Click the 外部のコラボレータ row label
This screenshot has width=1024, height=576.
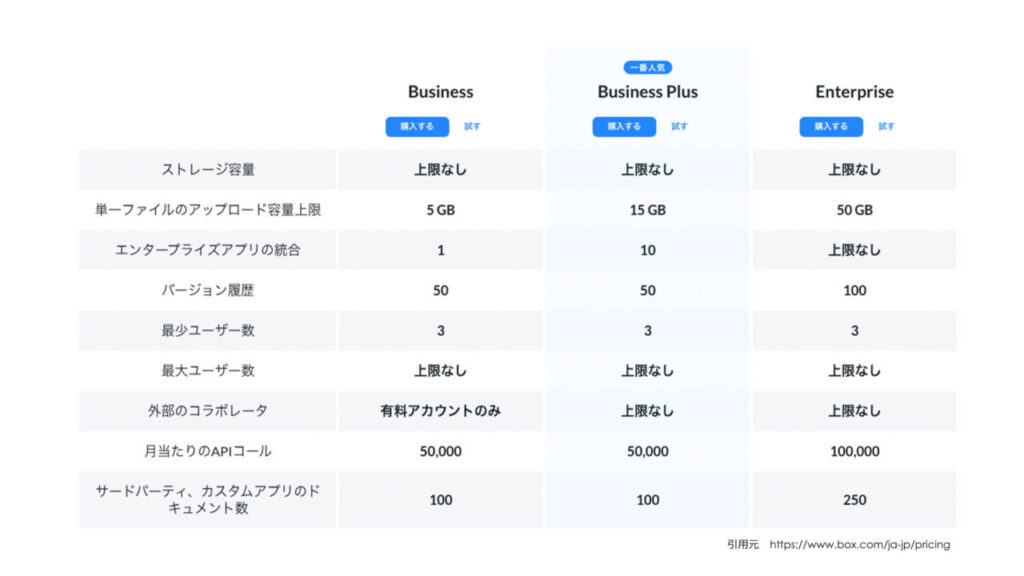point(208,411)
